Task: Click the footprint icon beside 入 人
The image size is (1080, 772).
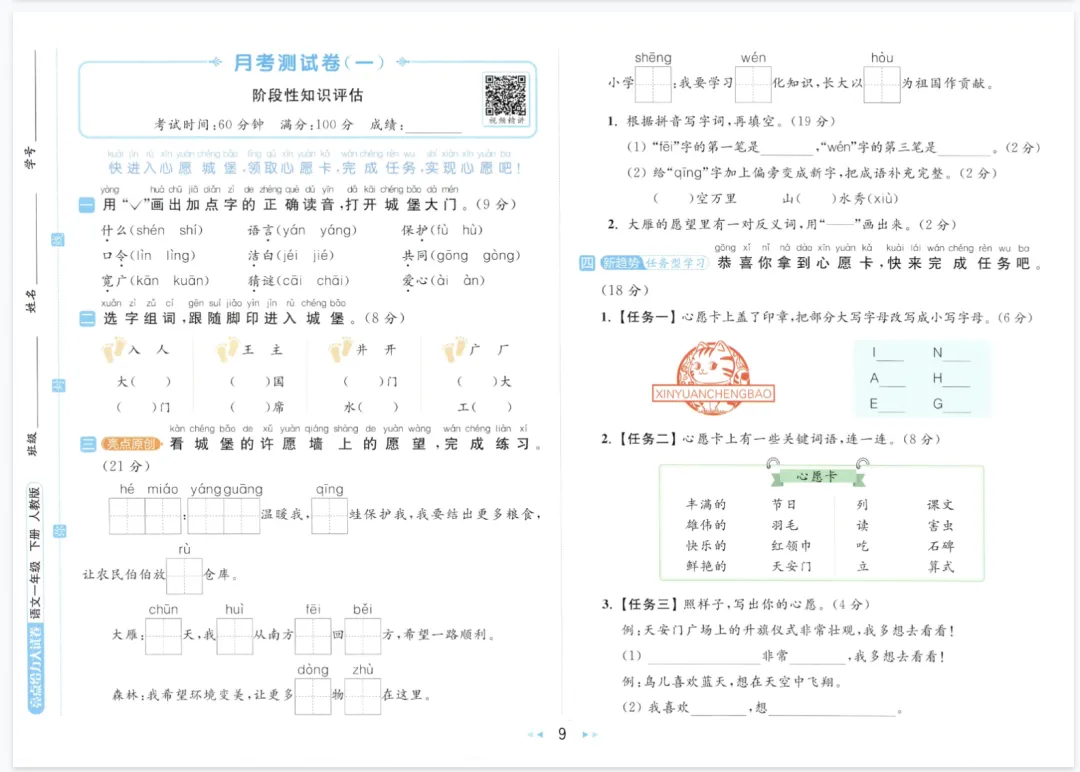Action: pyautogui.click(x=114, y=349)
